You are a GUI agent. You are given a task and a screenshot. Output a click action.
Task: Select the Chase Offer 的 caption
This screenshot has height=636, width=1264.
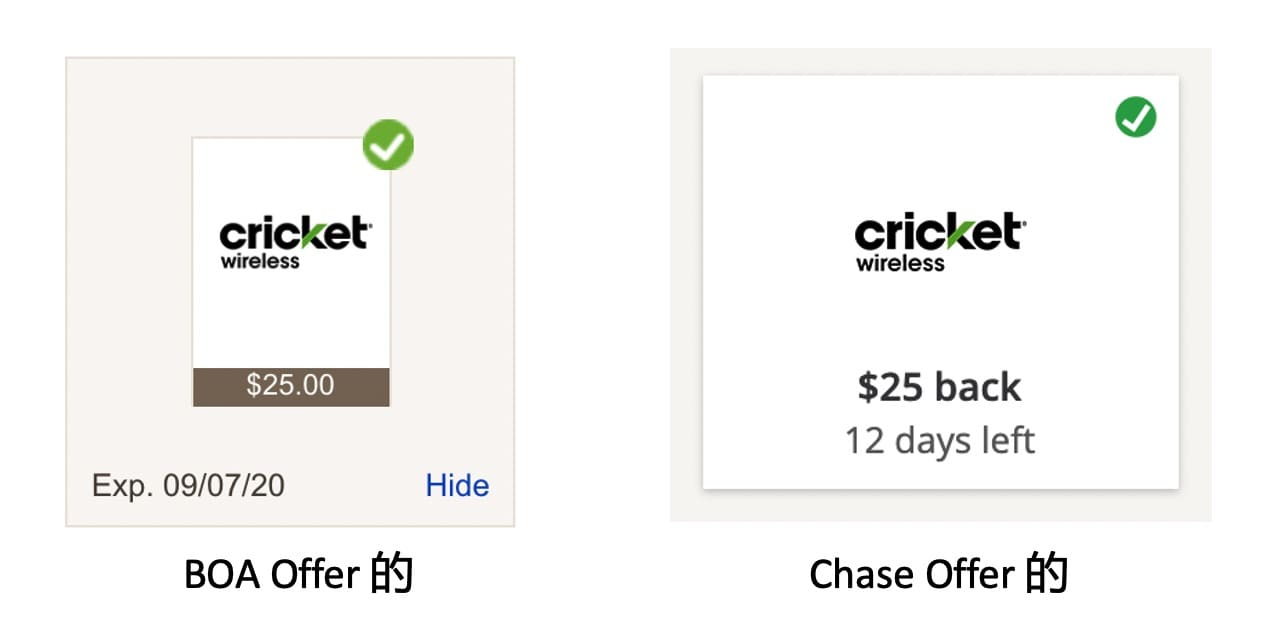tap(940, 574)
